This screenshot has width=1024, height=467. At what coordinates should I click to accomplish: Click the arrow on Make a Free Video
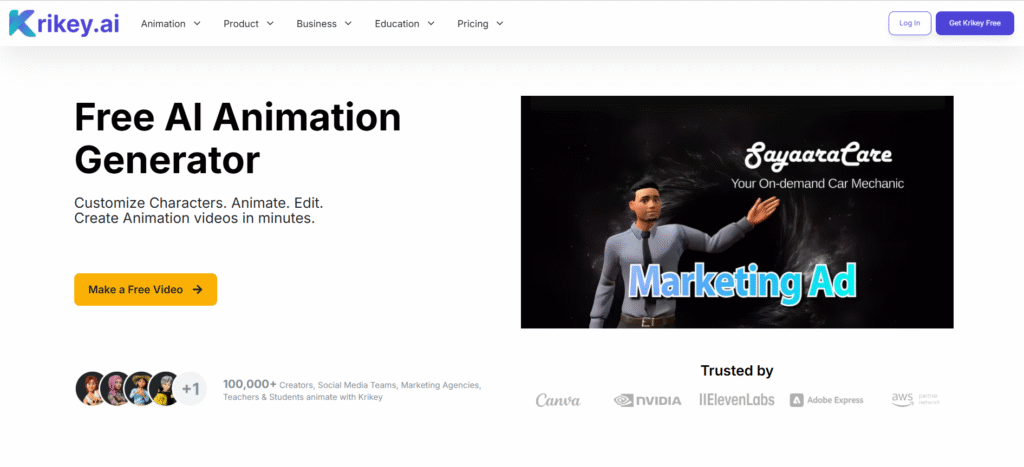(198, 289)
